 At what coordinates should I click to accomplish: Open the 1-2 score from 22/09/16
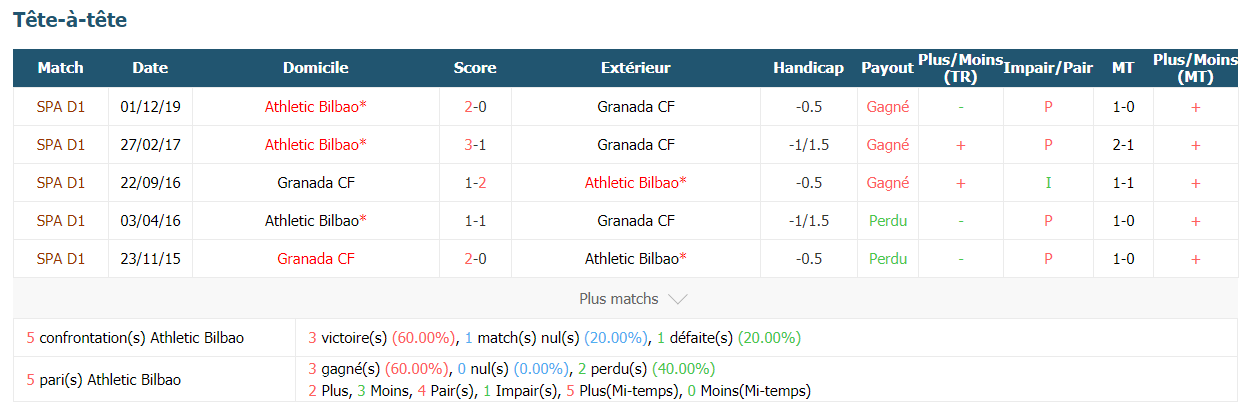[x=475, y=182]
